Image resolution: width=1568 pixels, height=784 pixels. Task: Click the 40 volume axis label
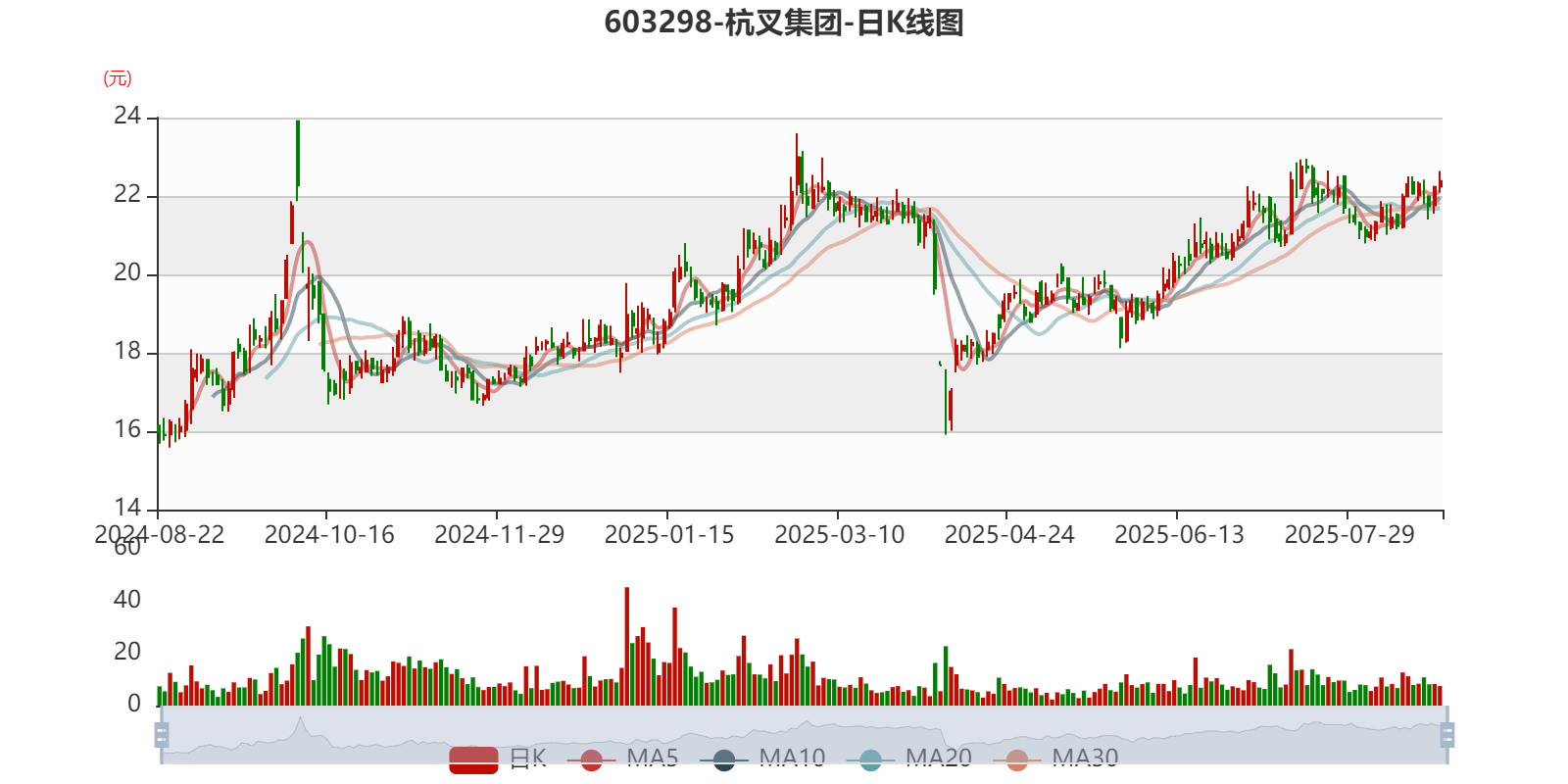[x=127, y=600]
